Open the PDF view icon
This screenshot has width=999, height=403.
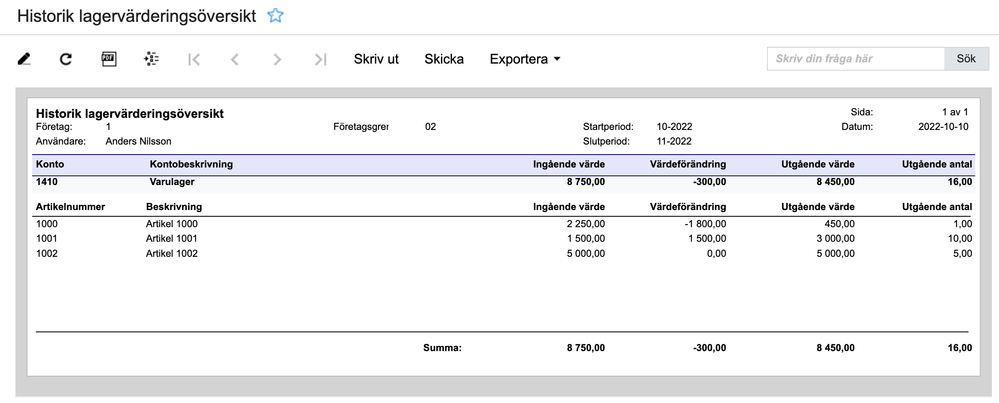pyautogui.click(x=110, y=59)
